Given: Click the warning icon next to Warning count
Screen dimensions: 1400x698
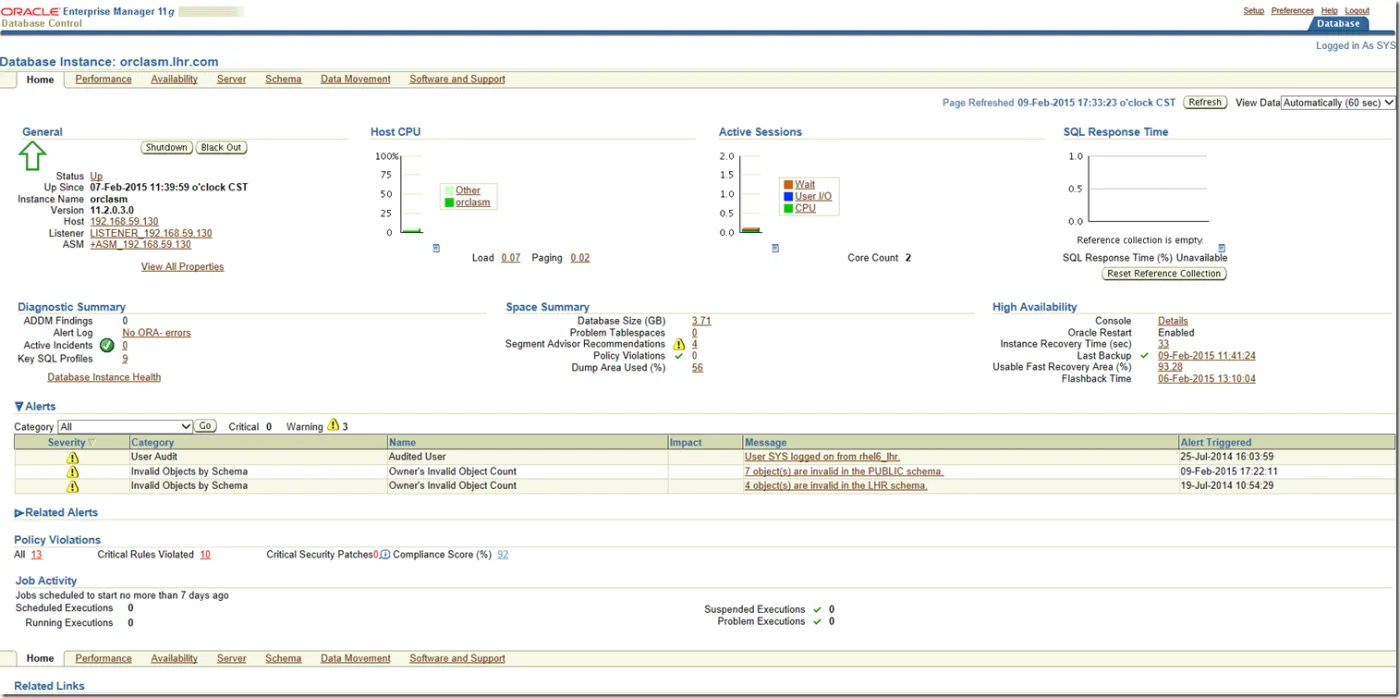Looking at the screenshot, I should pos(333,426).
